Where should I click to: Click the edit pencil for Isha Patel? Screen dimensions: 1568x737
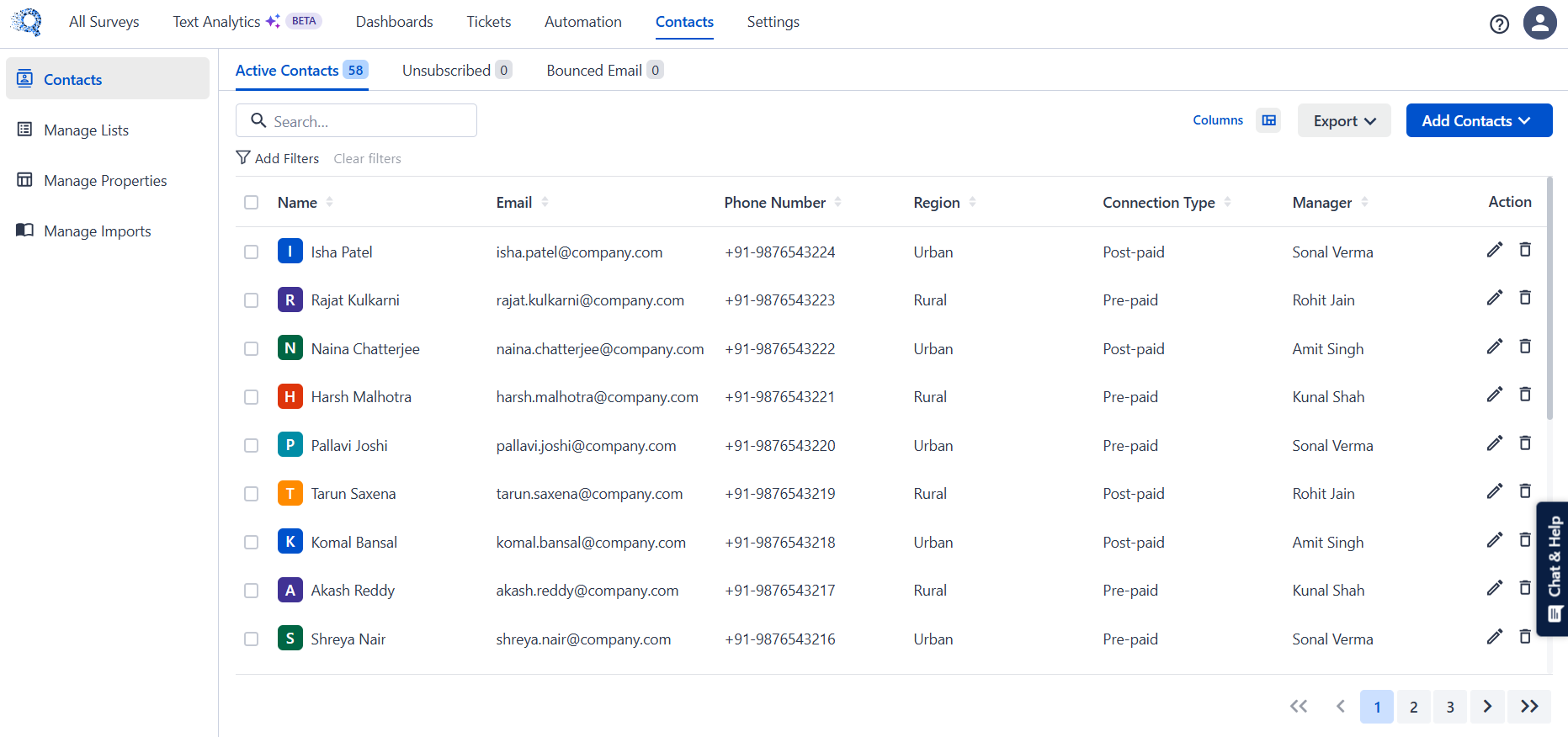pos(1494,250)
